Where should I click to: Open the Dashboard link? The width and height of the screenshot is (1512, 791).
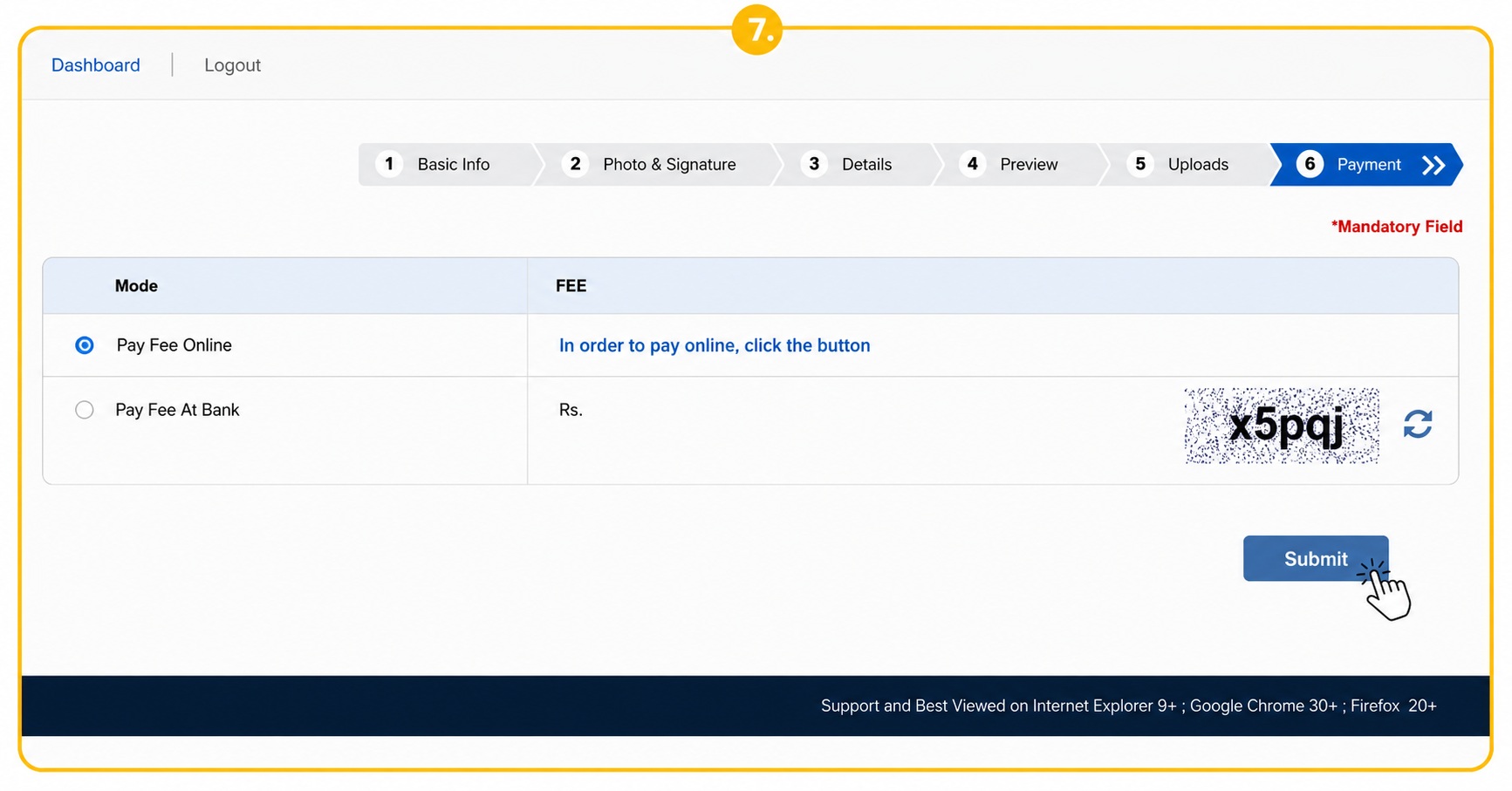(x=96, y=65)
